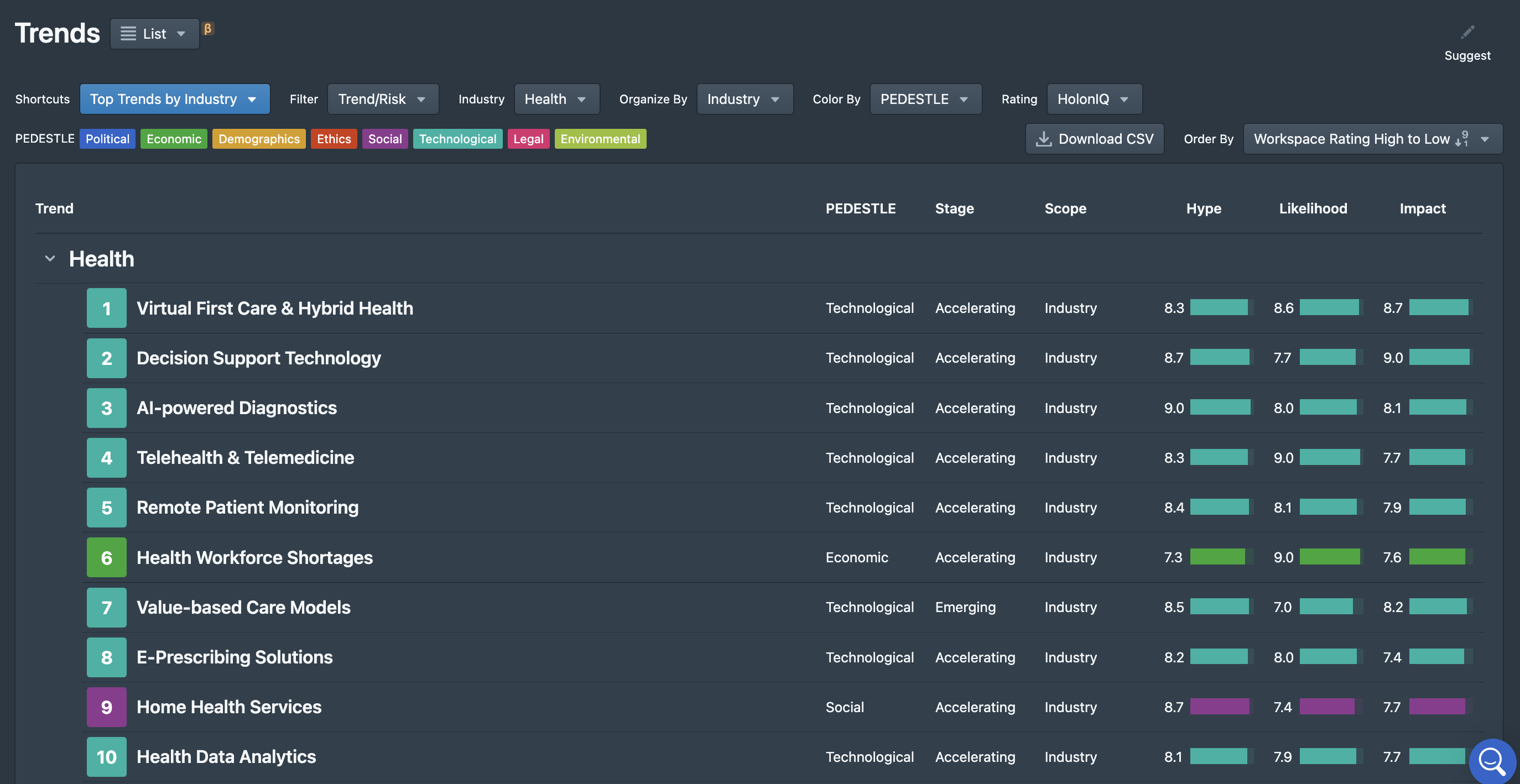This screenshot has height=784, width=1520.
Task: Click the Impact column header
Action: pos(1422,208)
